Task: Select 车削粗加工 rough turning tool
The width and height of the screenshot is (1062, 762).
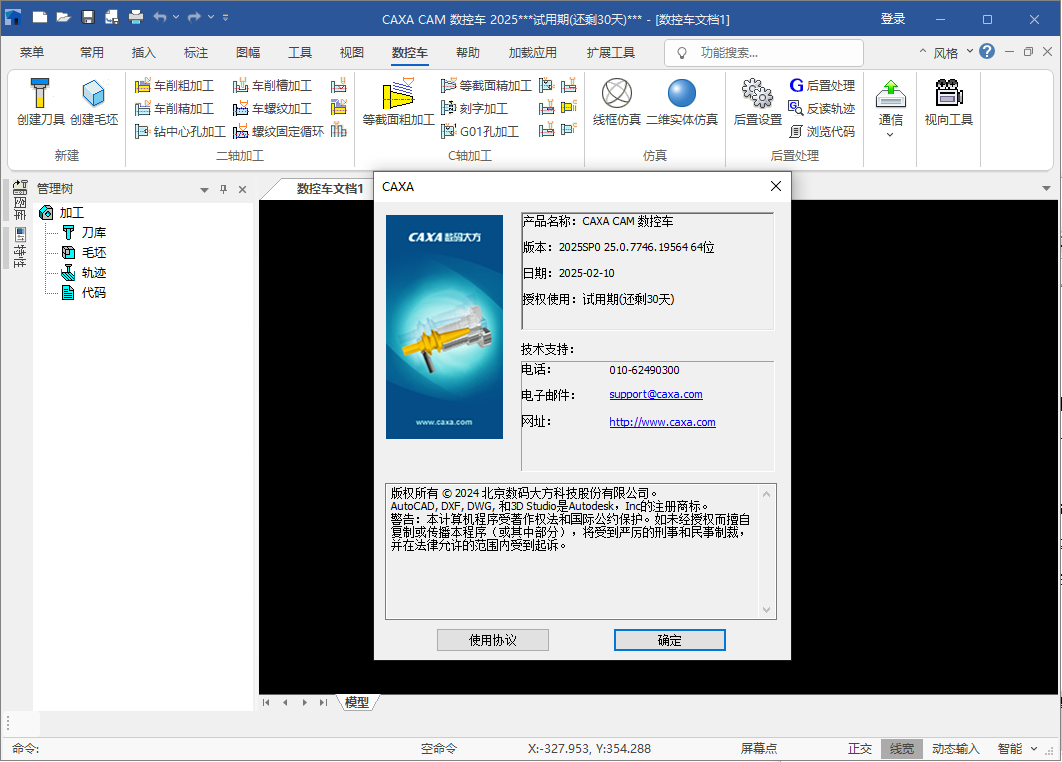Action: [x=175, y=85]
